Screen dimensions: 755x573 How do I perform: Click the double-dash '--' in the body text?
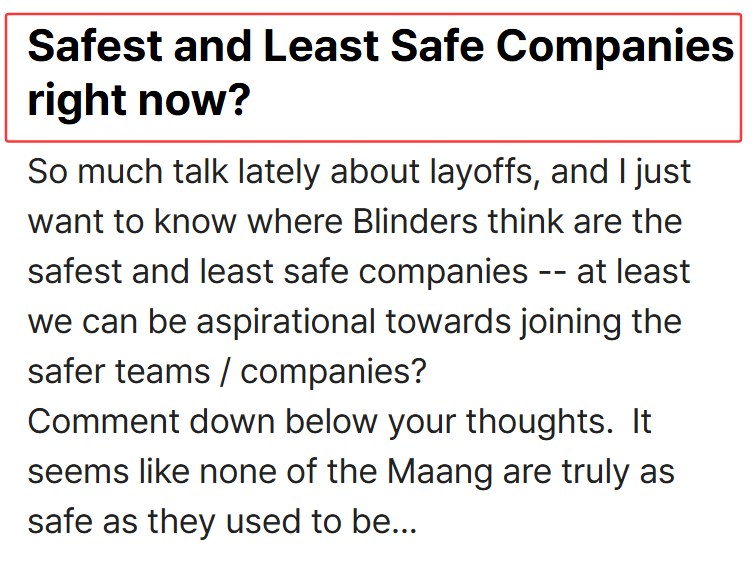pyautogui.click(x=552, y=273)
